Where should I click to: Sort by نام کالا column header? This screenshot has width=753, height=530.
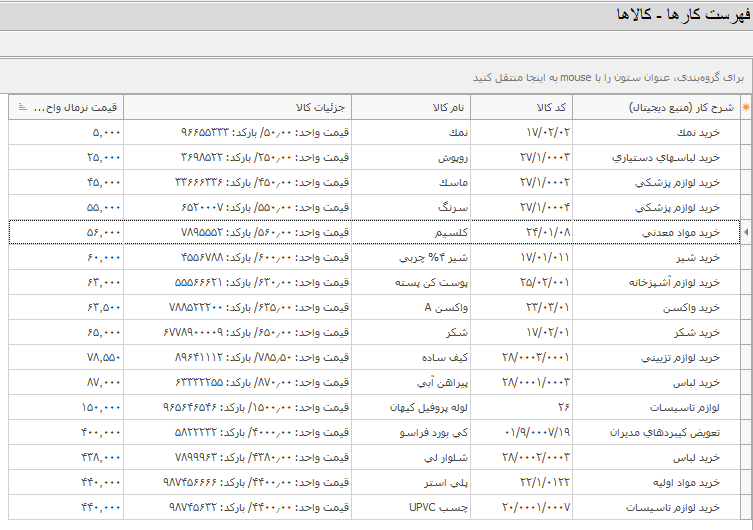[411, 107]
